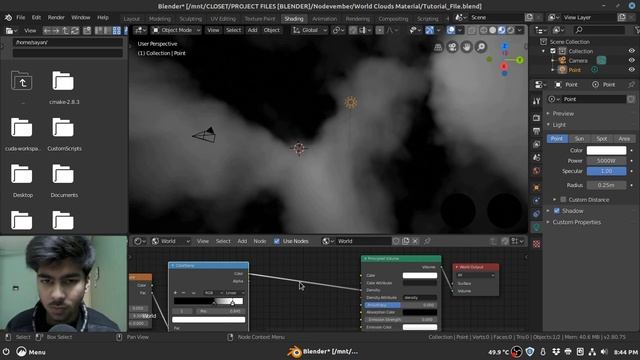Open viewport shading options dropdown arrow
The image size is (640, 360).
pos(520,30)
